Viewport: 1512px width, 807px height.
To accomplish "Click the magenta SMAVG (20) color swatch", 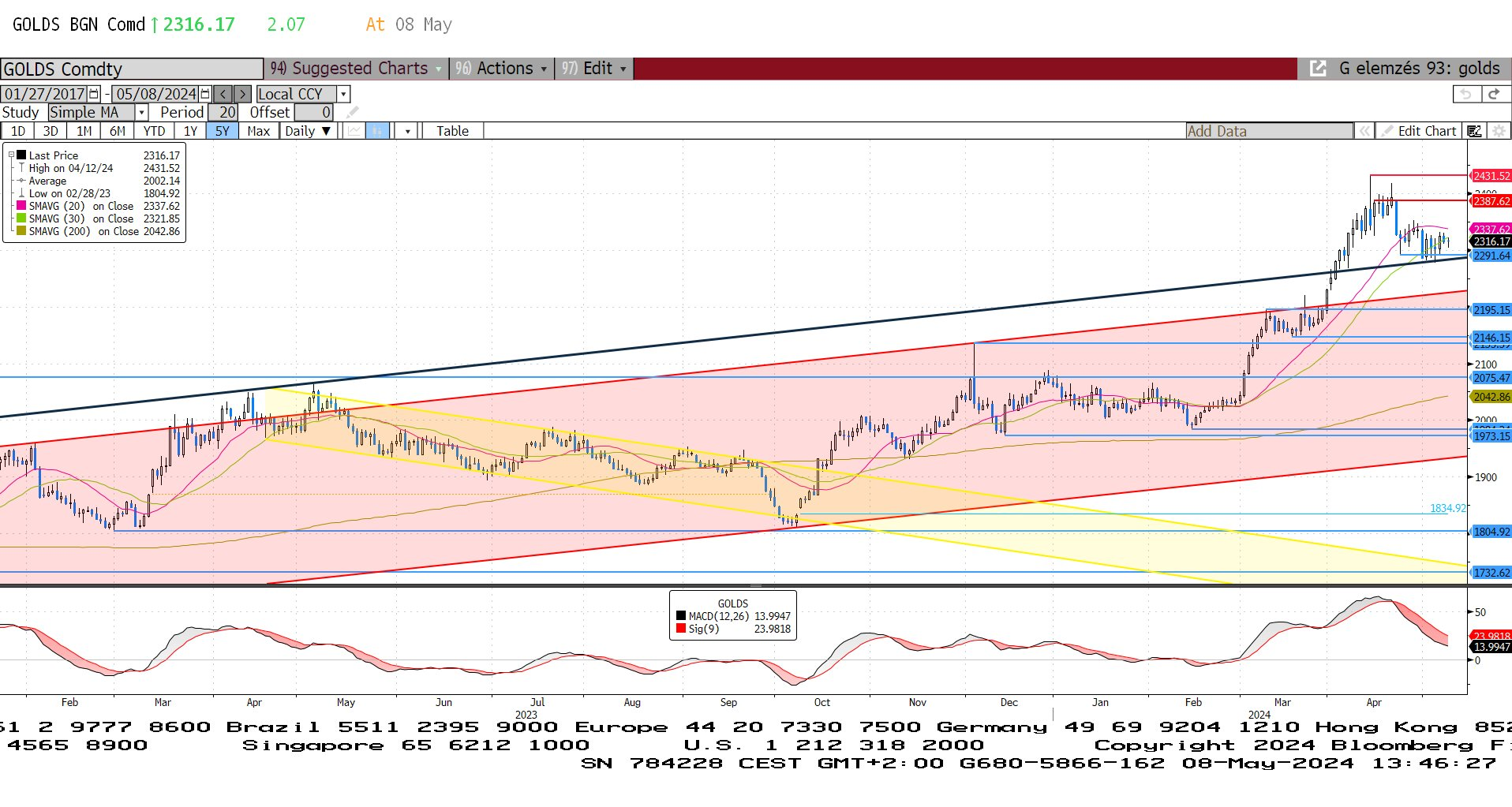I will pos(21,206).
